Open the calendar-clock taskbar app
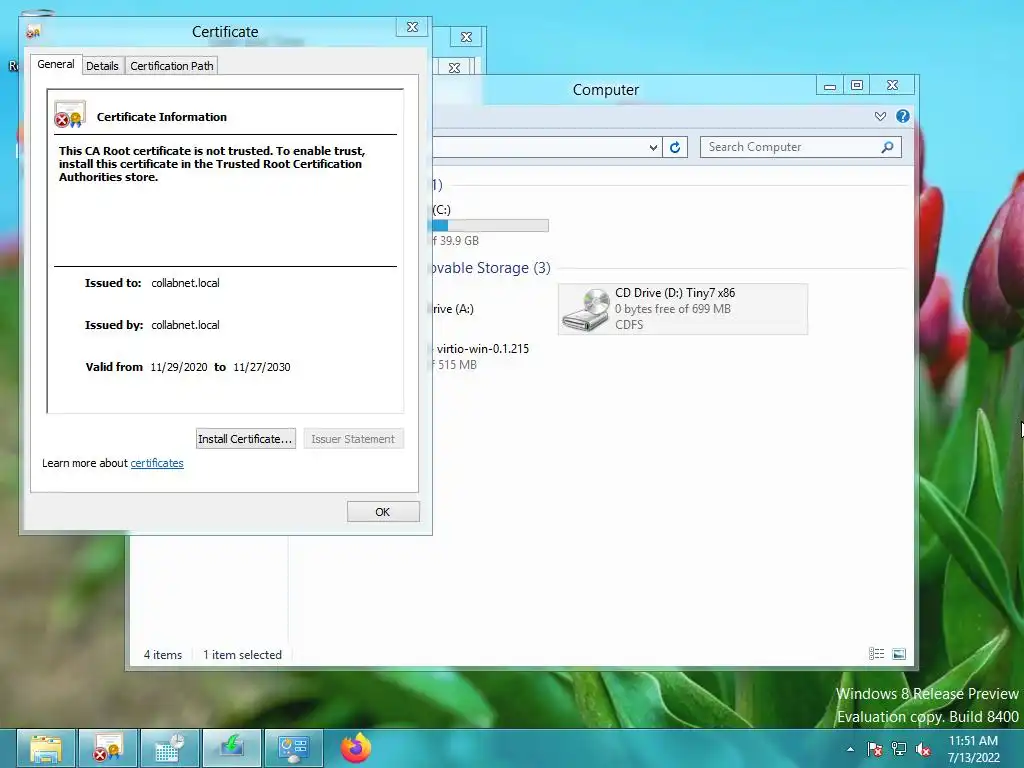 point(170,748)
